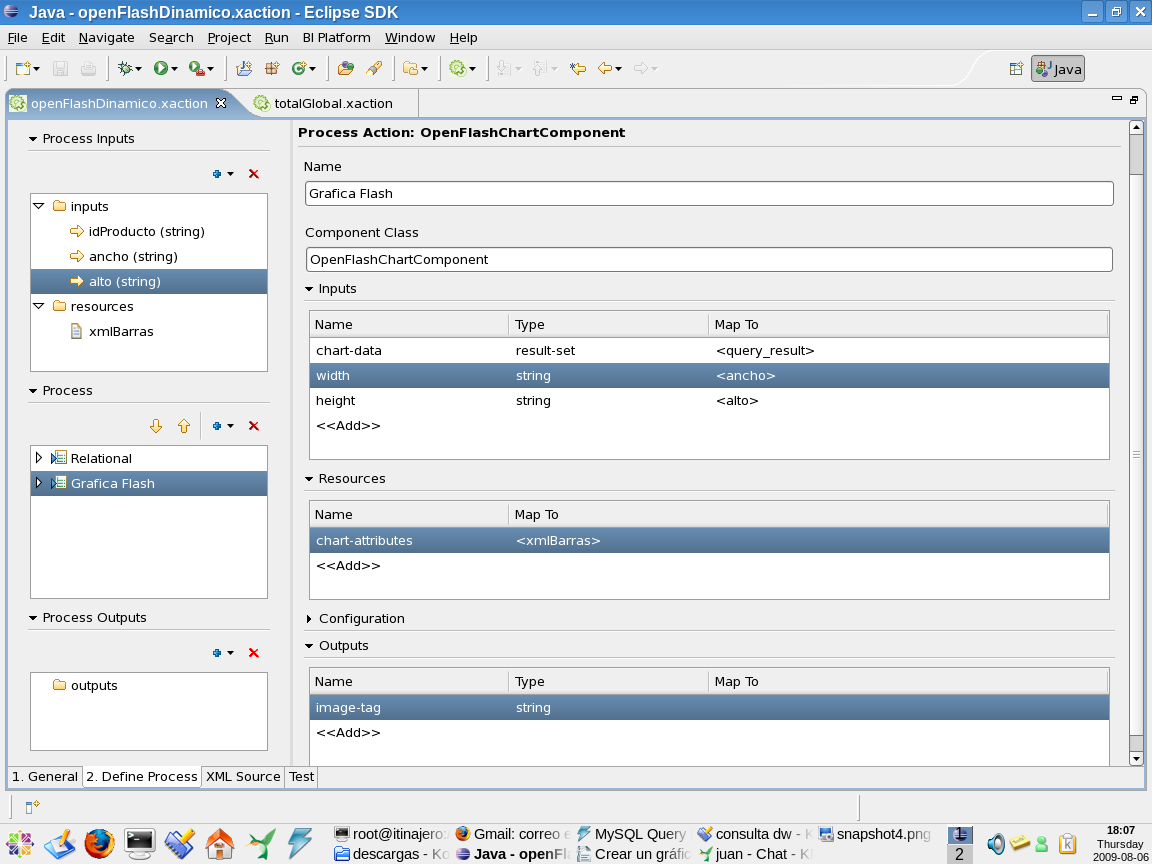The height and width of the screenshot is (864, 1152).
Task: Move Grafica Flash action up
Action: point(184,426)
